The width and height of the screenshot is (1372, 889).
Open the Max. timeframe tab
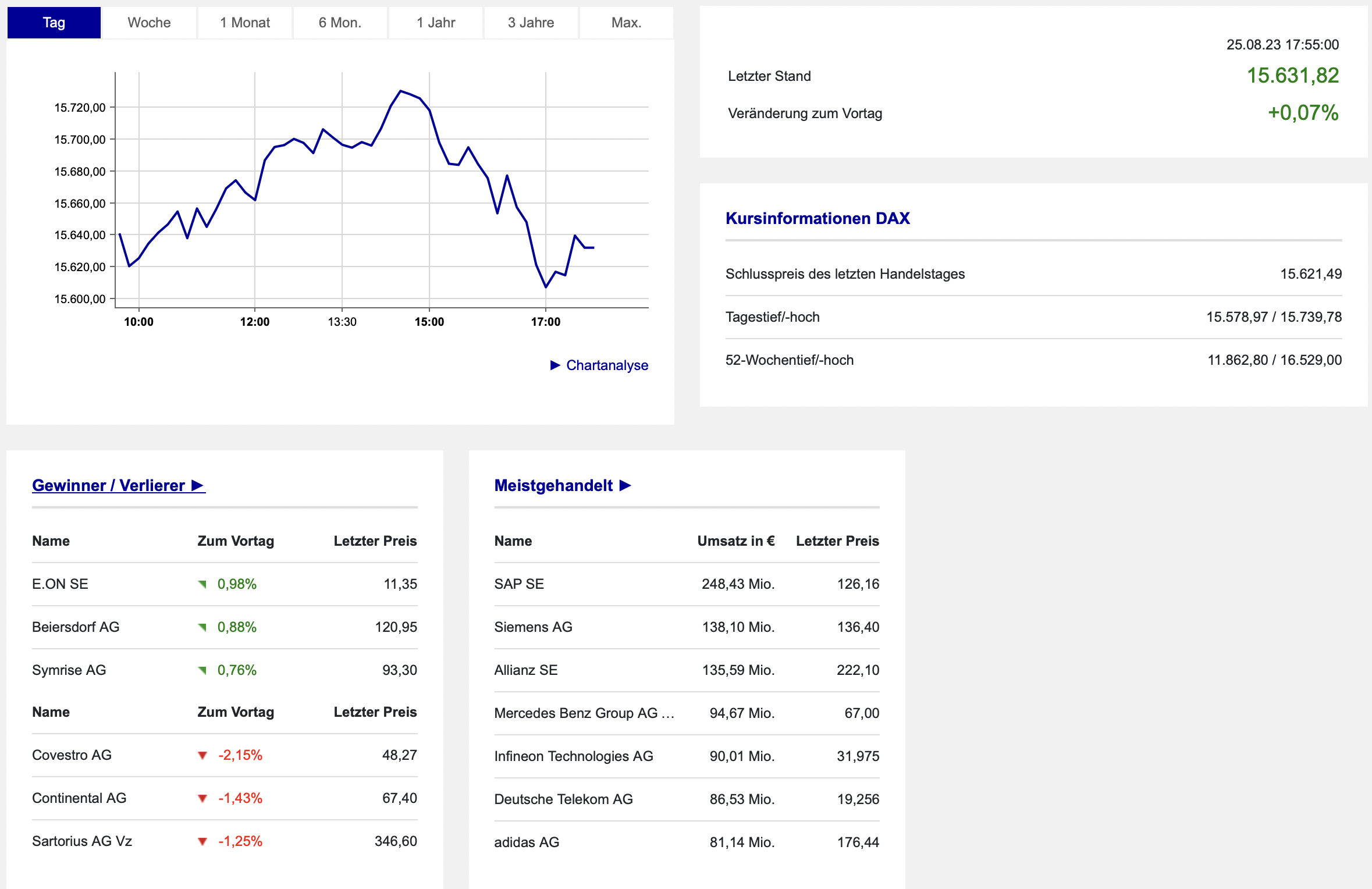tap(626, 23)
